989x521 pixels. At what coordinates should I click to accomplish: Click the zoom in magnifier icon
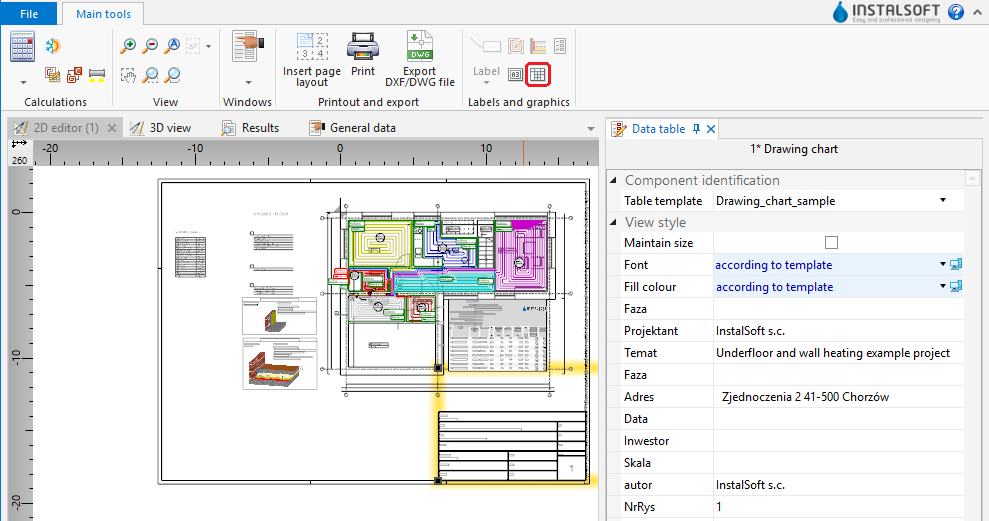tap(128, 46)
